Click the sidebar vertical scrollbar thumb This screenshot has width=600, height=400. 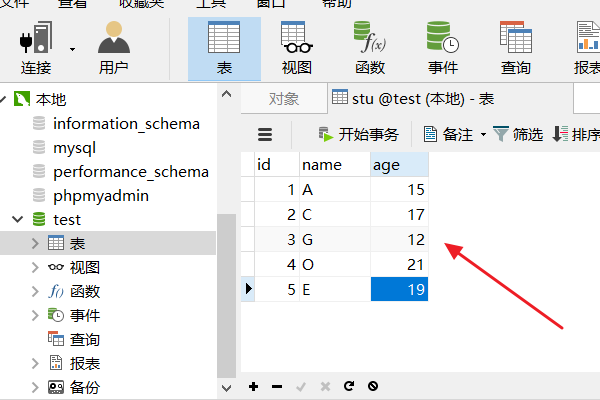pyautogui.click(x=226, y=296)
